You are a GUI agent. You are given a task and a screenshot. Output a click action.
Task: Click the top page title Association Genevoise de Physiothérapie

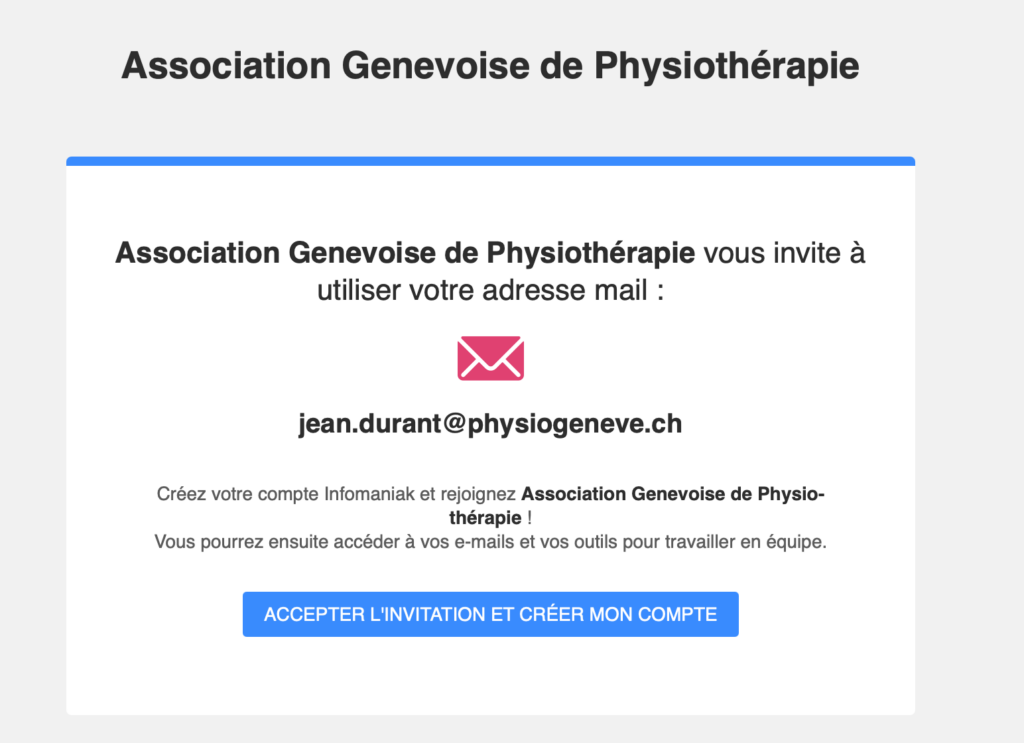(490, 67)
